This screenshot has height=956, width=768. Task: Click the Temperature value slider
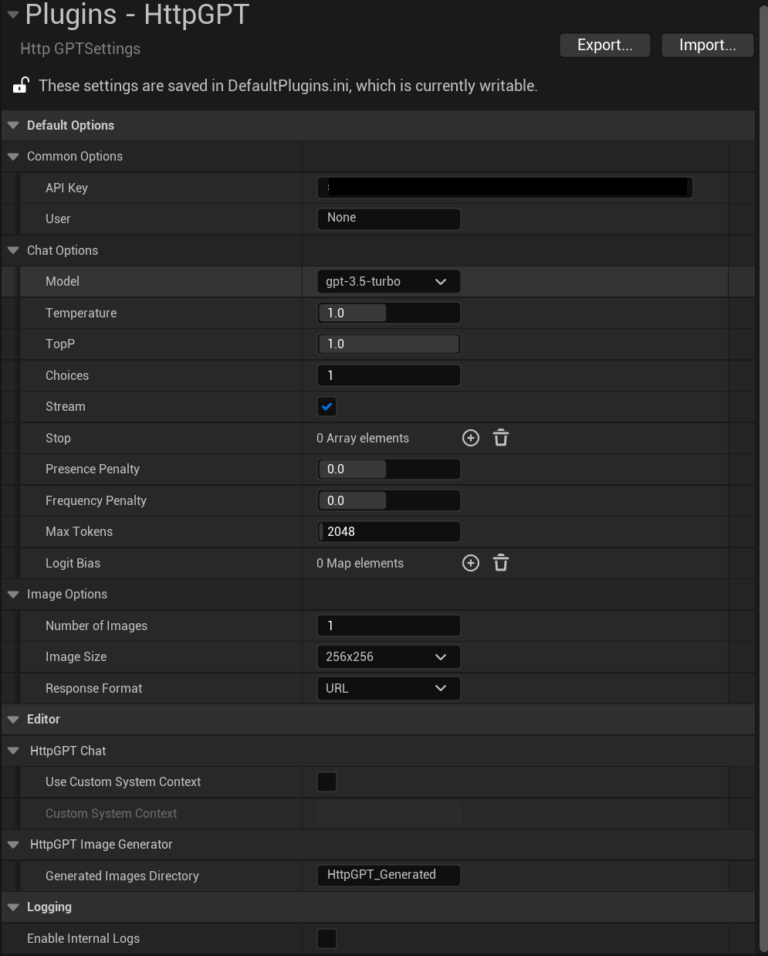pyautogui.click(x=388, y=312)
